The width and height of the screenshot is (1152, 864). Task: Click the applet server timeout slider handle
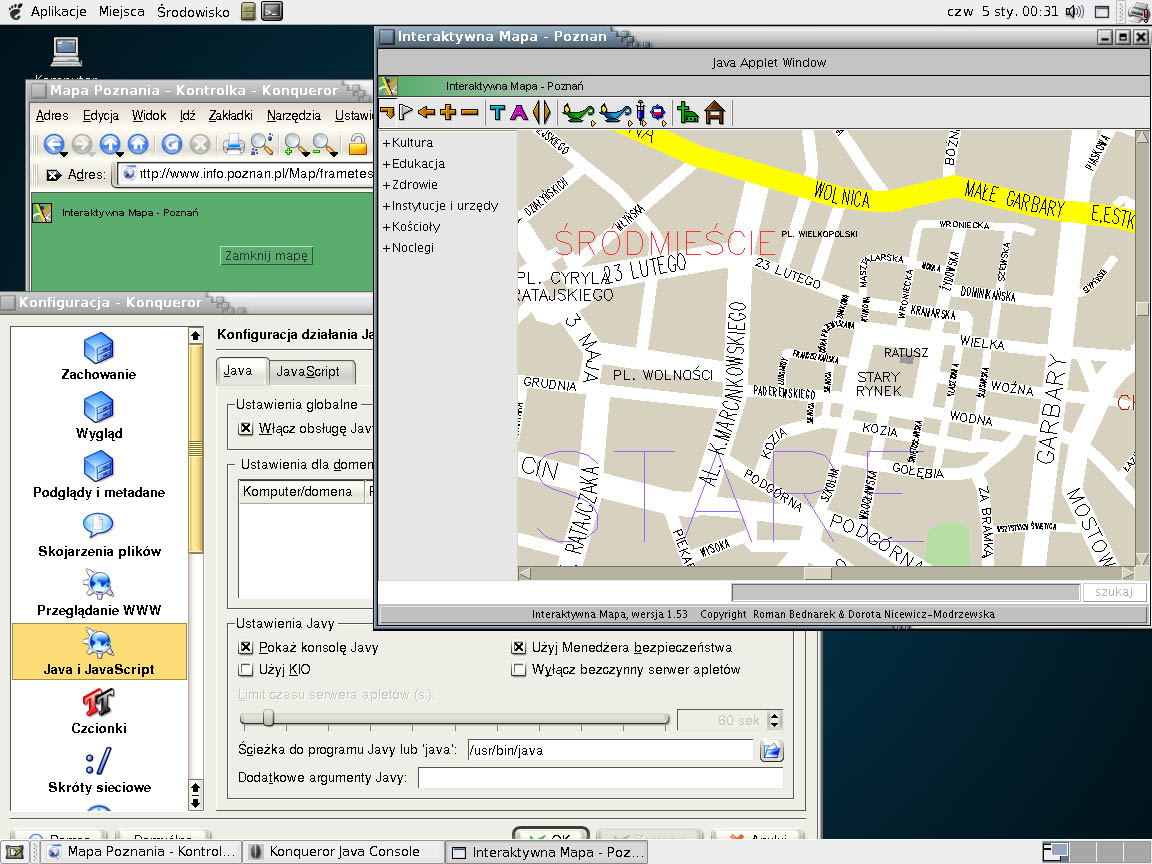pyautogui.click(x=268, y=718)
